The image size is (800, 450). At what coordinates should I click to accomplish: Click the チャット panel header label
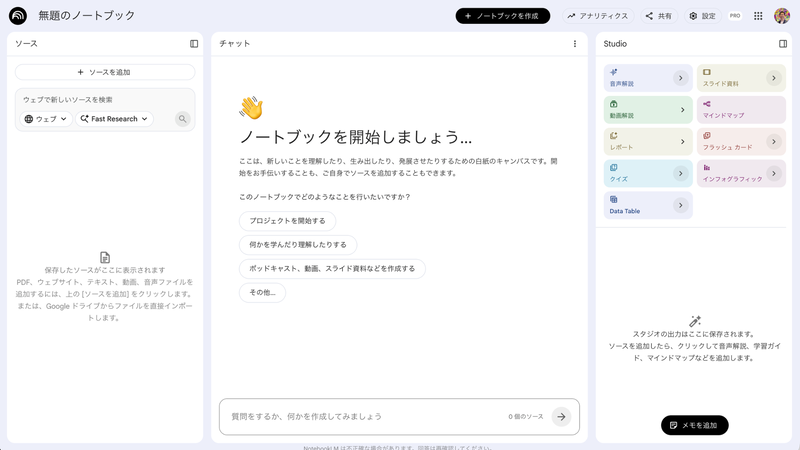(x=235, y=44)
